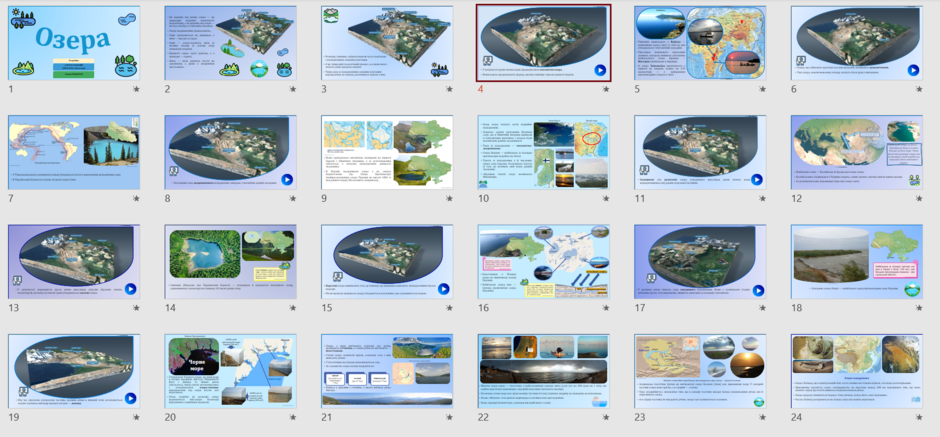Select slide 9 with white background maps

pyautogui.click(x=387, y=152)
